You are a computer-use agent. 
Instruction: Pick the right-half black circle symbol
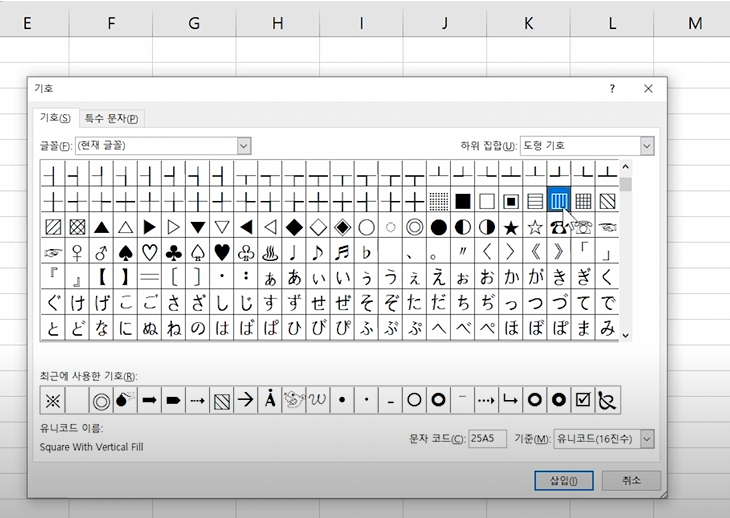[x=487, y=228]
